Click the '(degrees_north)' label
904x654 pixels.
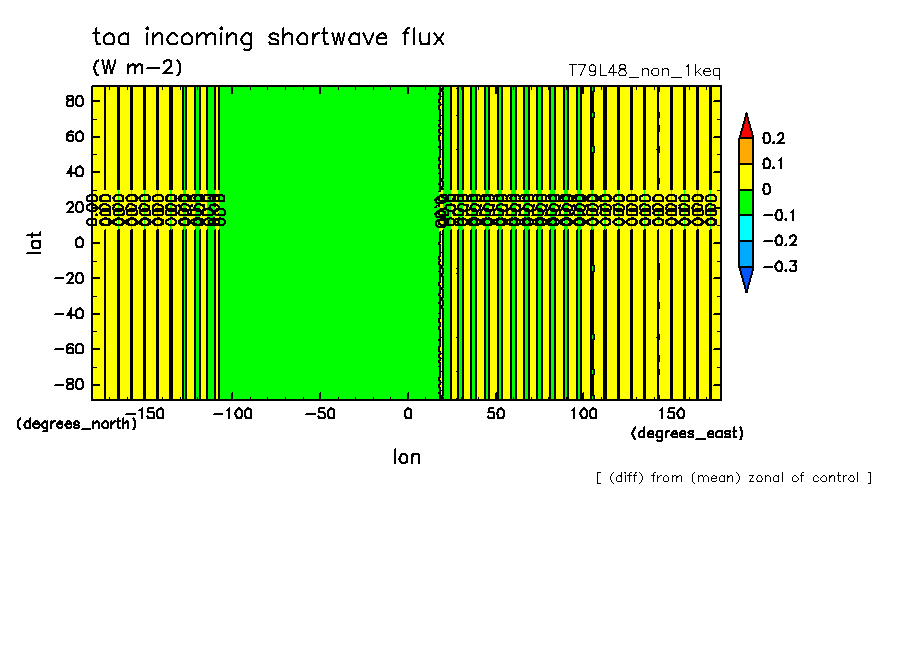(77, 424)
